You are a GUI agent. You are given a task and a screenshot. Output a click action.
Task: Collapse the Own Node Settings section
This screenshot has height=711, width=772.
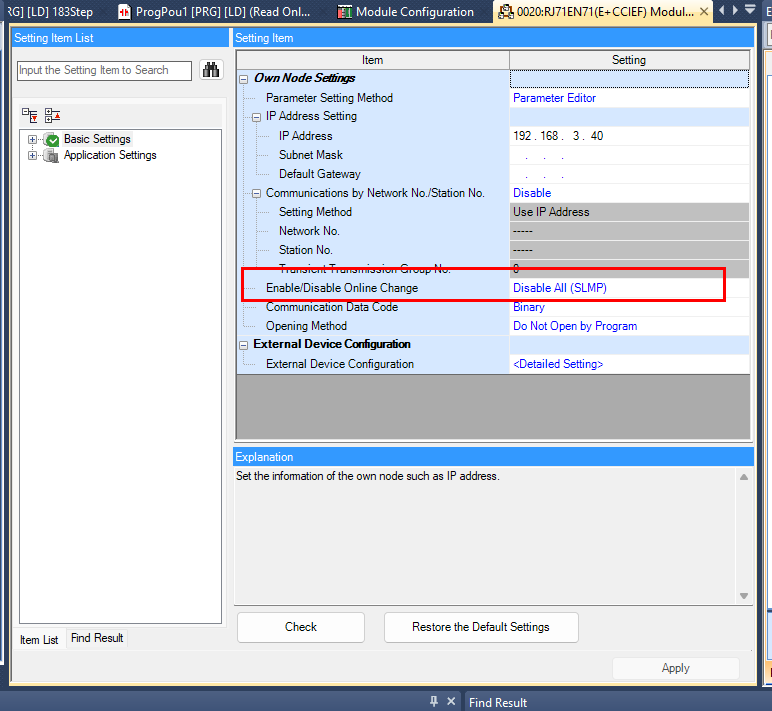pyautogui.click(x=244, y=79)
